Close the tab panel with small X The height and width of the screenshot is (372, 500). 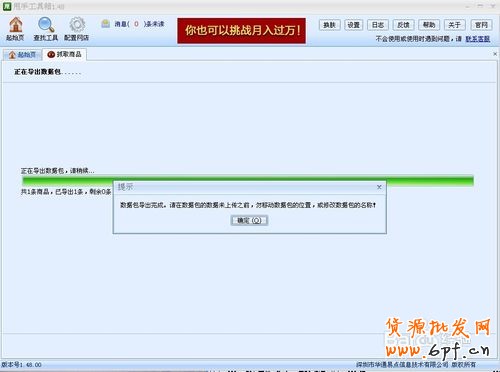tap(495, 54)
